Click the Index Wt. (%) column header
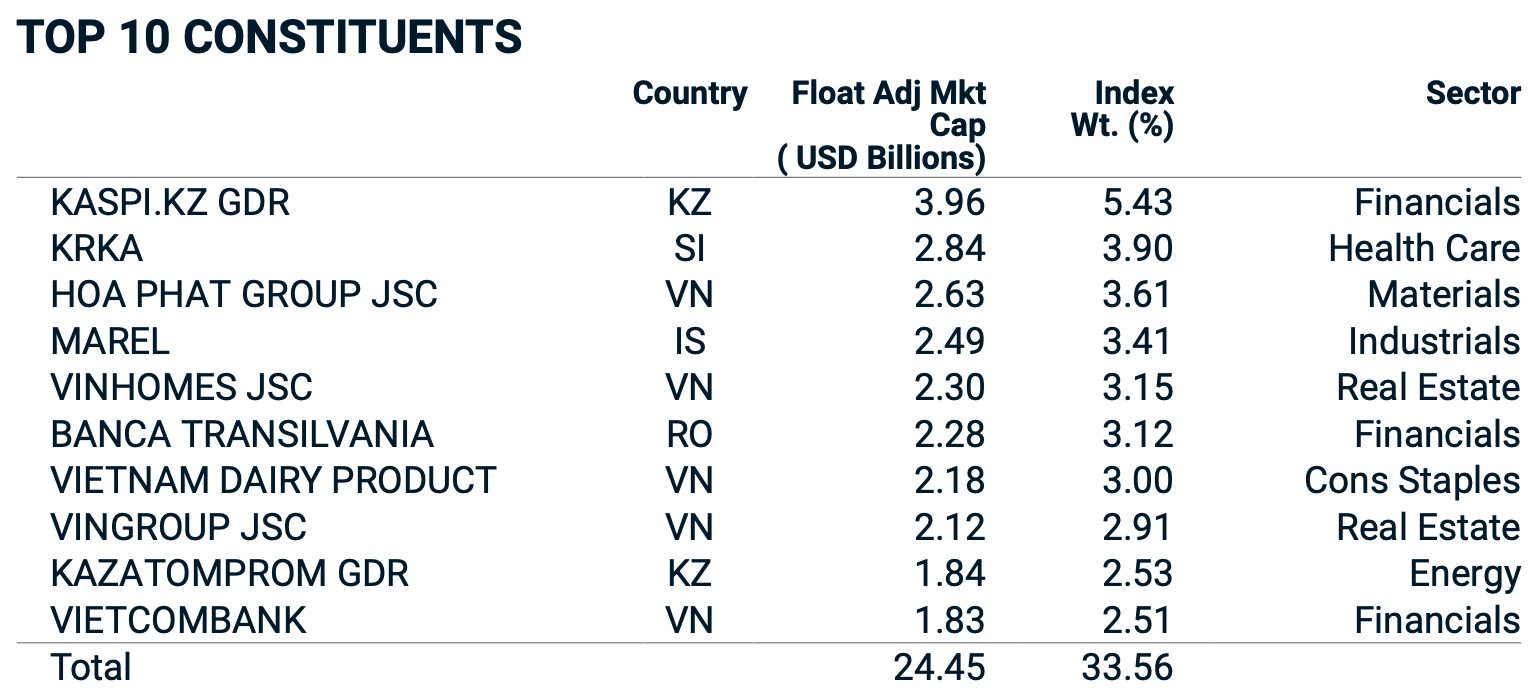Screen dimensions: 1540x696 (1122, 110)
